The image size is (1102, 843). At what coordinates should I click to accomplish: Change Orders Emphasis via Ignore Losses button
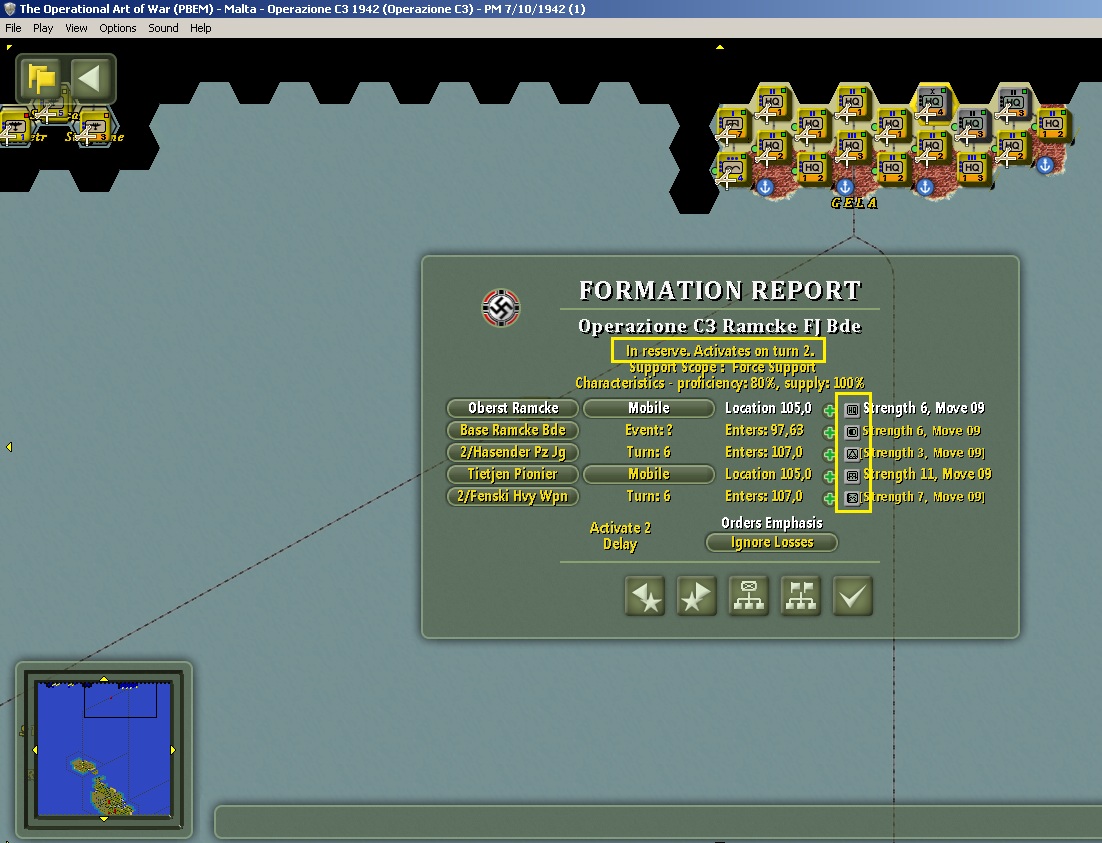772,543
